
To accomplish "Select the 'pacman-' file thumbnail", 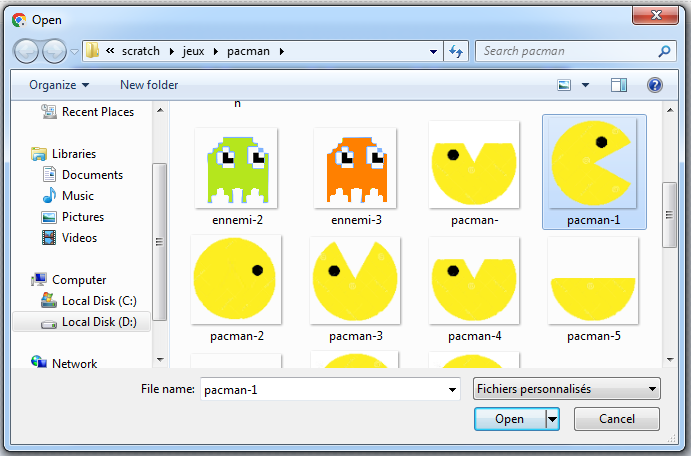I will (x=474, y=165).
